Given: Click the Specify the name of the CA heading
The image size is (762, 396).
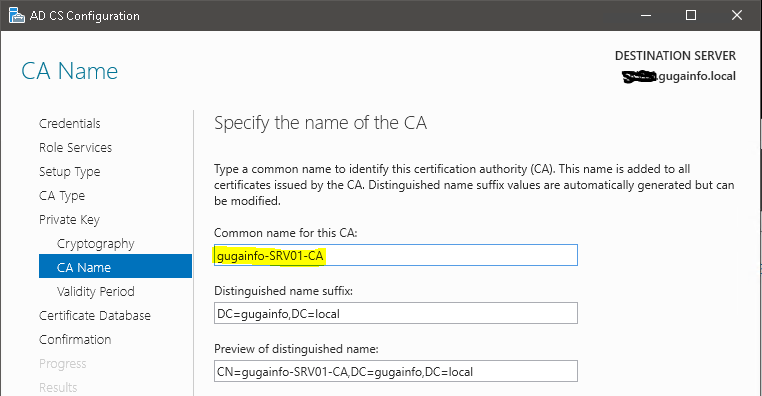Looking at the screenshot, I should (x=320, y=123).
